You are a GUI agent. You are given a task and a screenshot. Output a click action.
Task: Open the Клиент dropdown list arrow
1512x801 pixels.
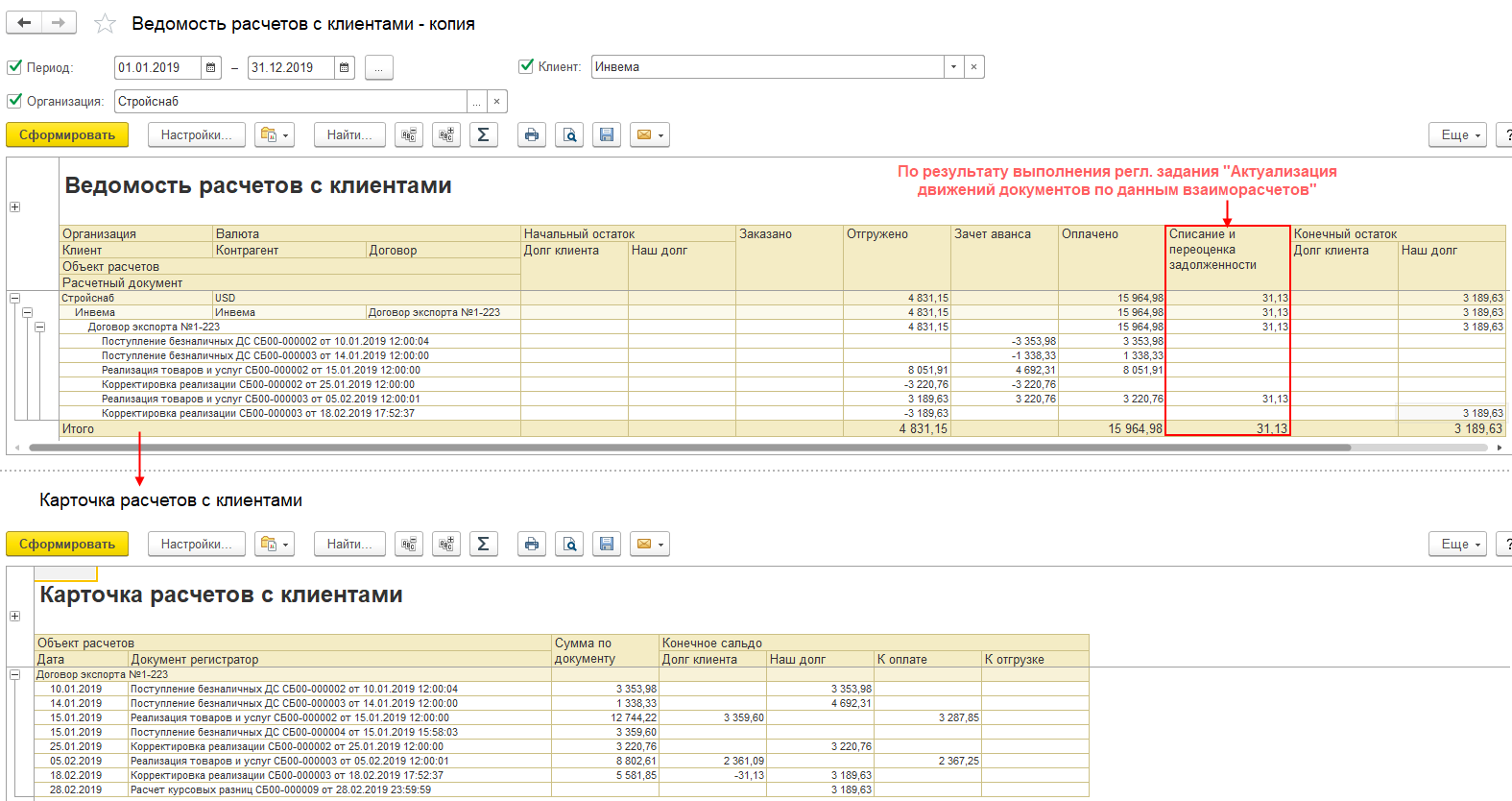point(953,67)
